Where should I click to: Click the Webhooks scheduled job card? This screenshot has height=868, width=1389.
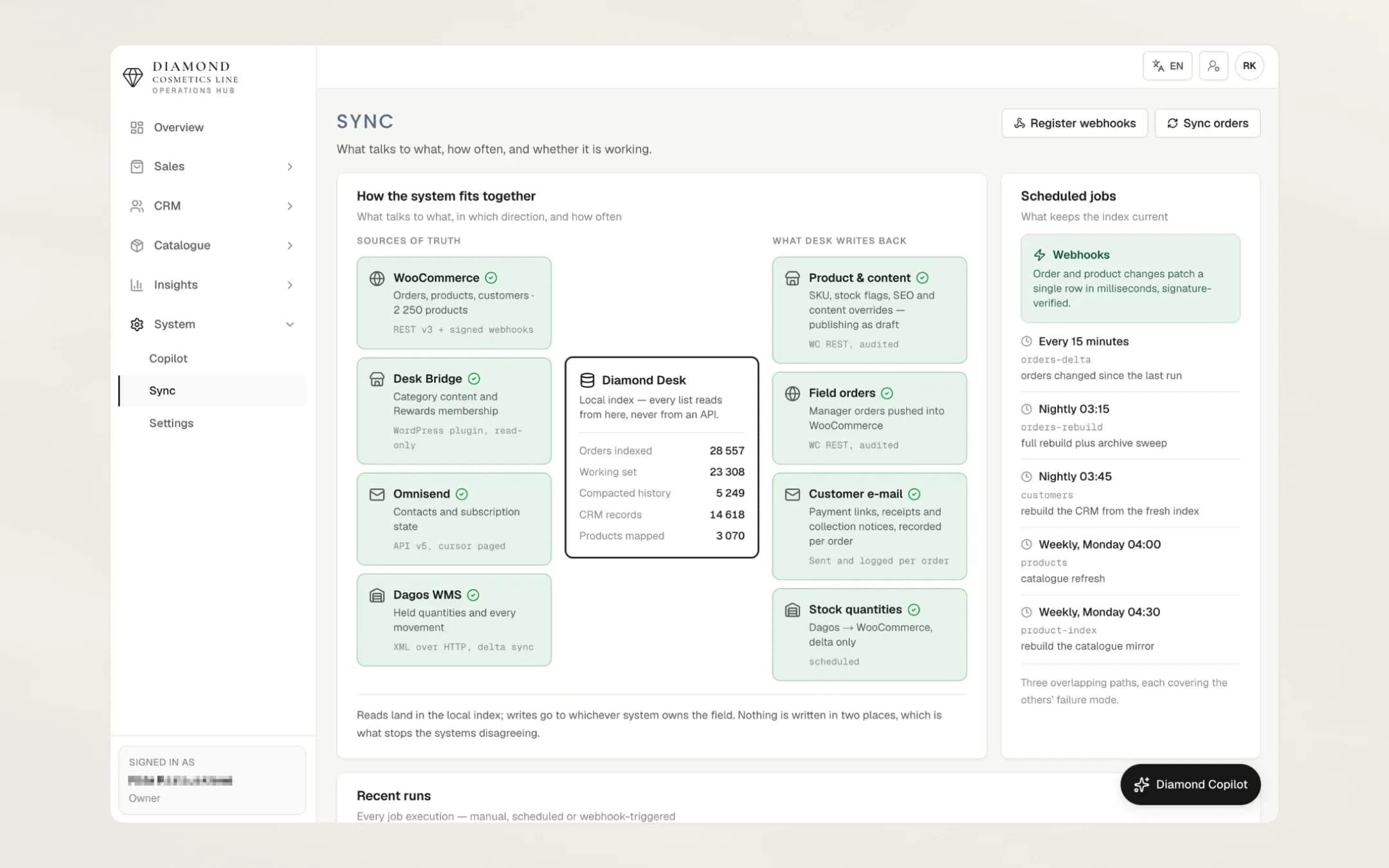(x=1130, y=278)
